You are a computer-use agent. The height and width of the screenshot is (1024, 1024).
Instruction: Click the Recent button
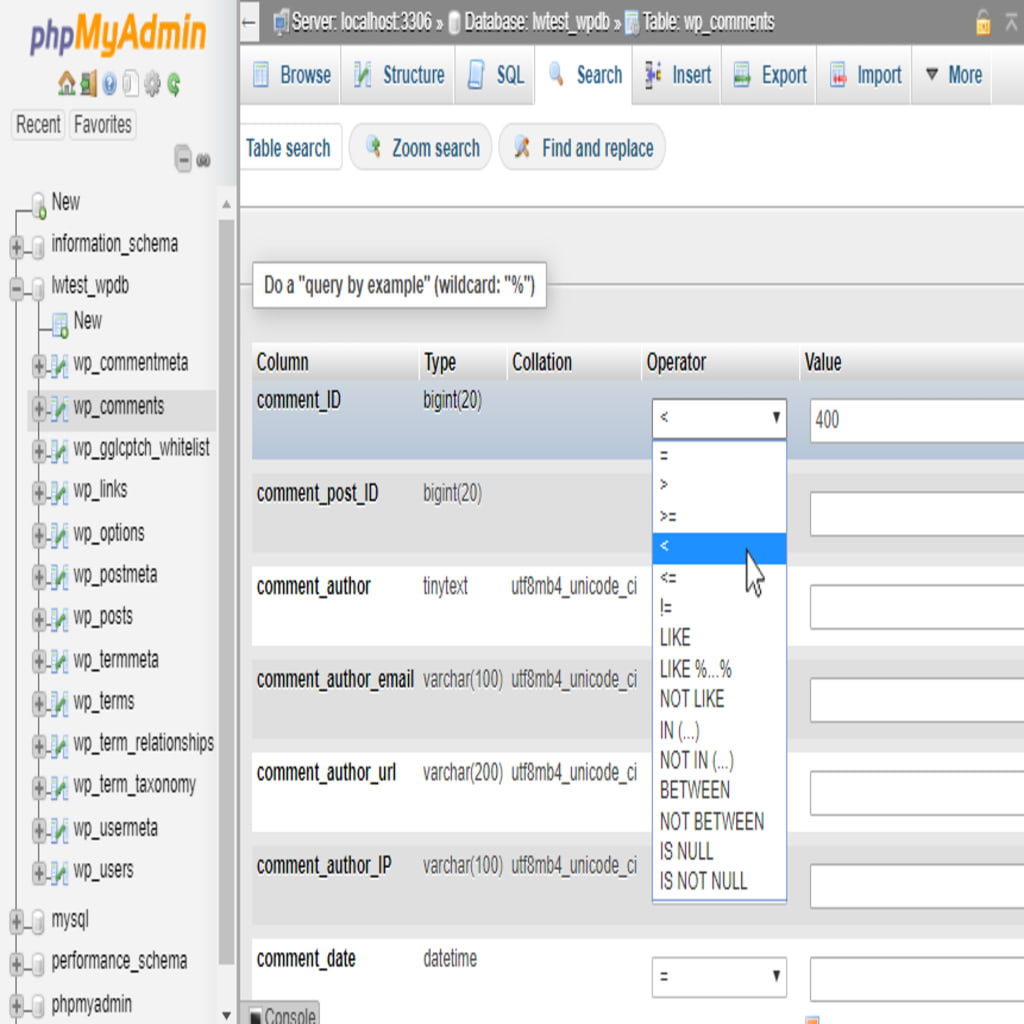tap(38, 125)
